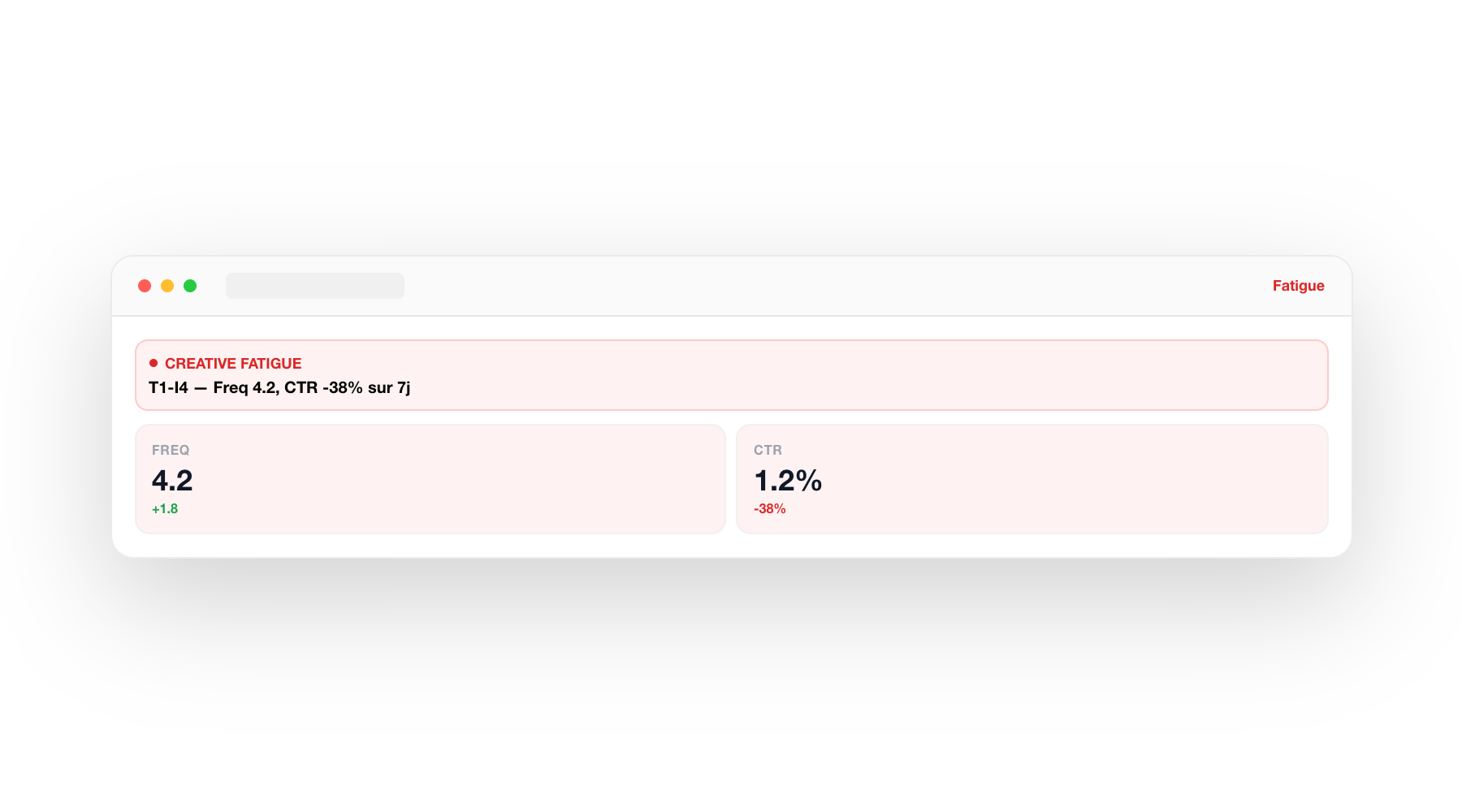Viewport: 1462px width, 812px height.
Task: Select the CTR metric label icon area
Action: click(768, 450)
